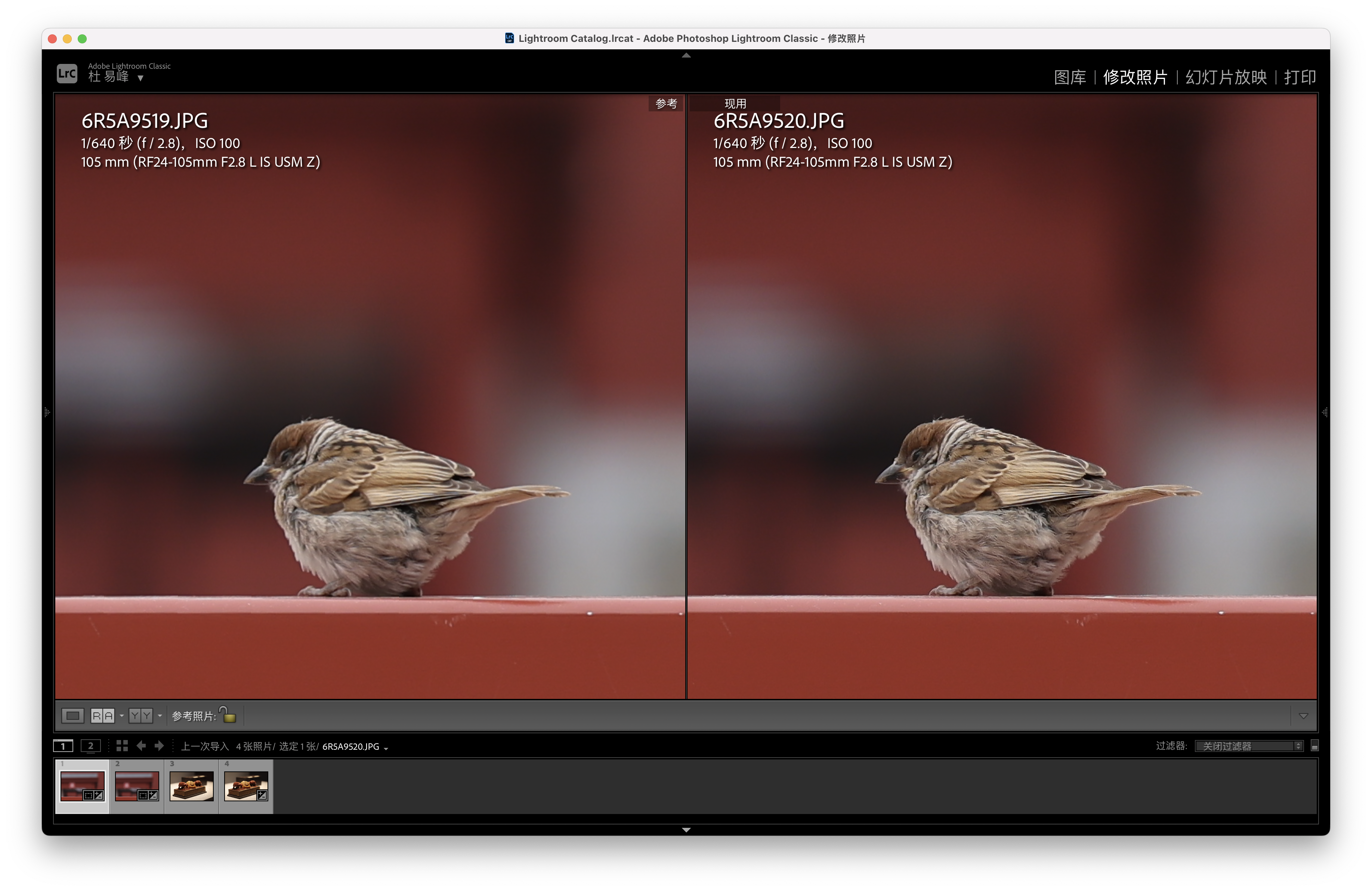Select filmstrip thumbnail 4
1372x891 pixels.
coord(246,787)
